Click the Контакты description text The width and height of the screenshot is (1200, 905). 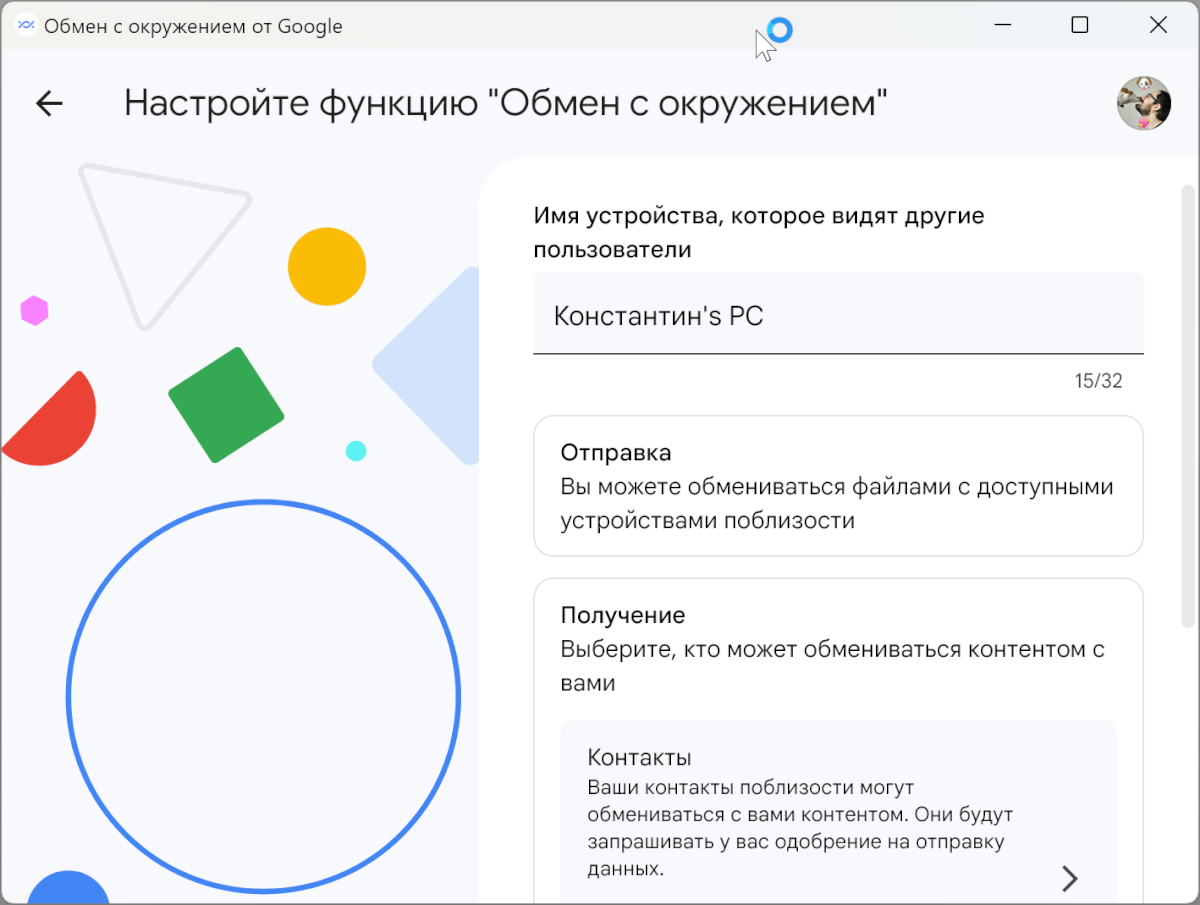[x=800, y=828]
